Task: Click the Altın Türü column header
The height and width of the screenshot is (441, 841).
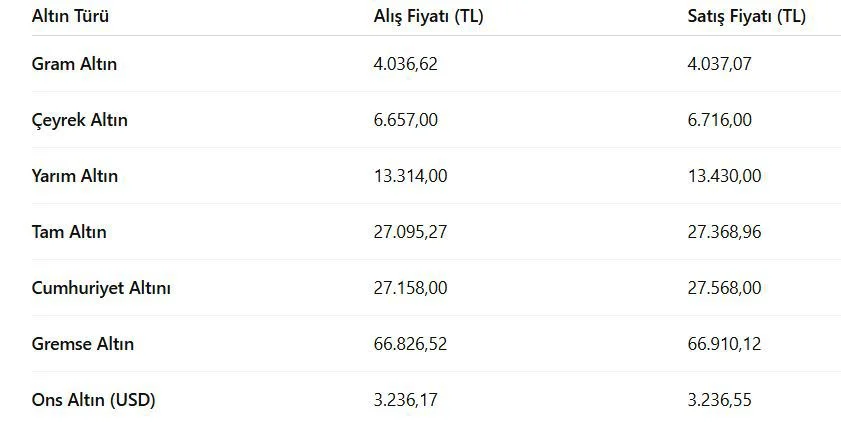Action: [x=70, y=16]
